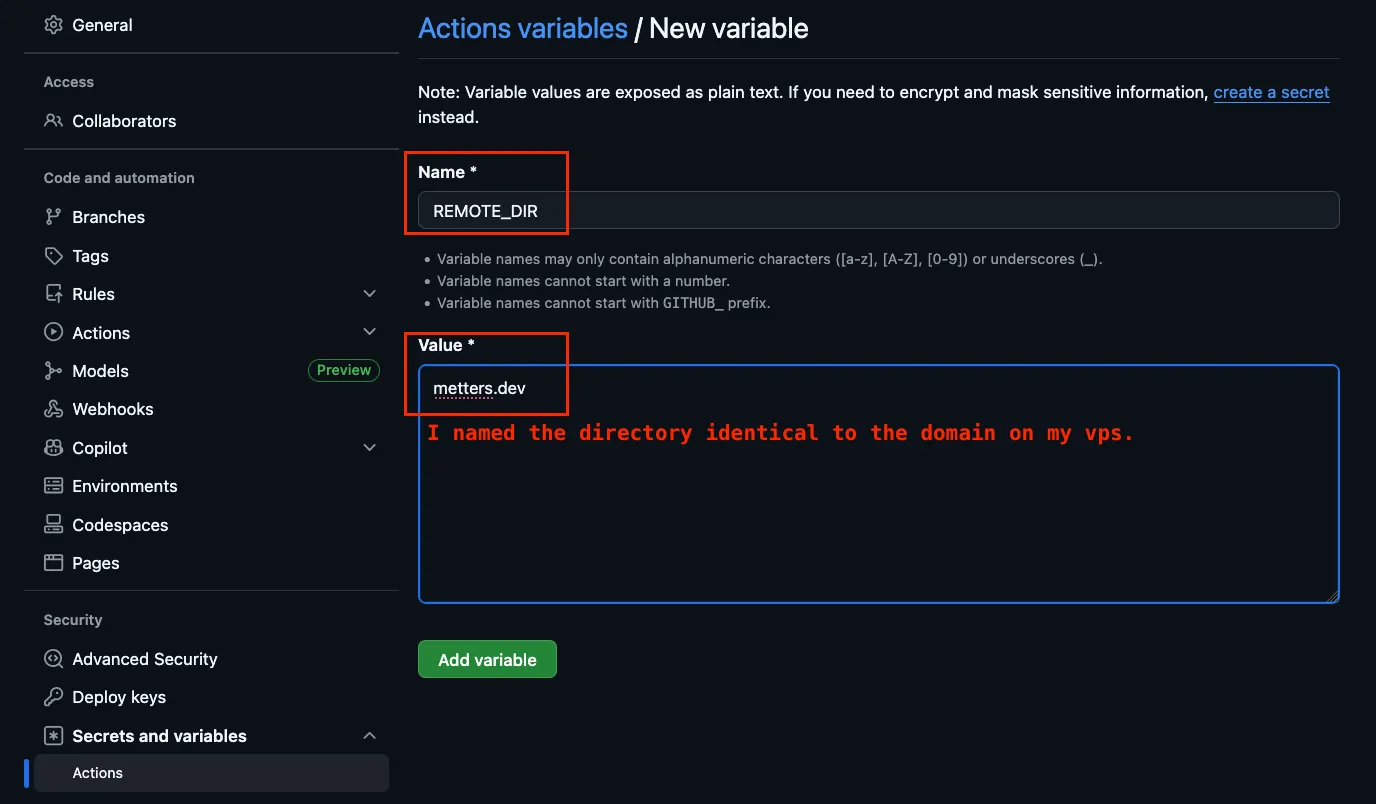Click the gear icon beside General
The image size is (1376, 804).
pyautogui.click(x=54, y=25)
